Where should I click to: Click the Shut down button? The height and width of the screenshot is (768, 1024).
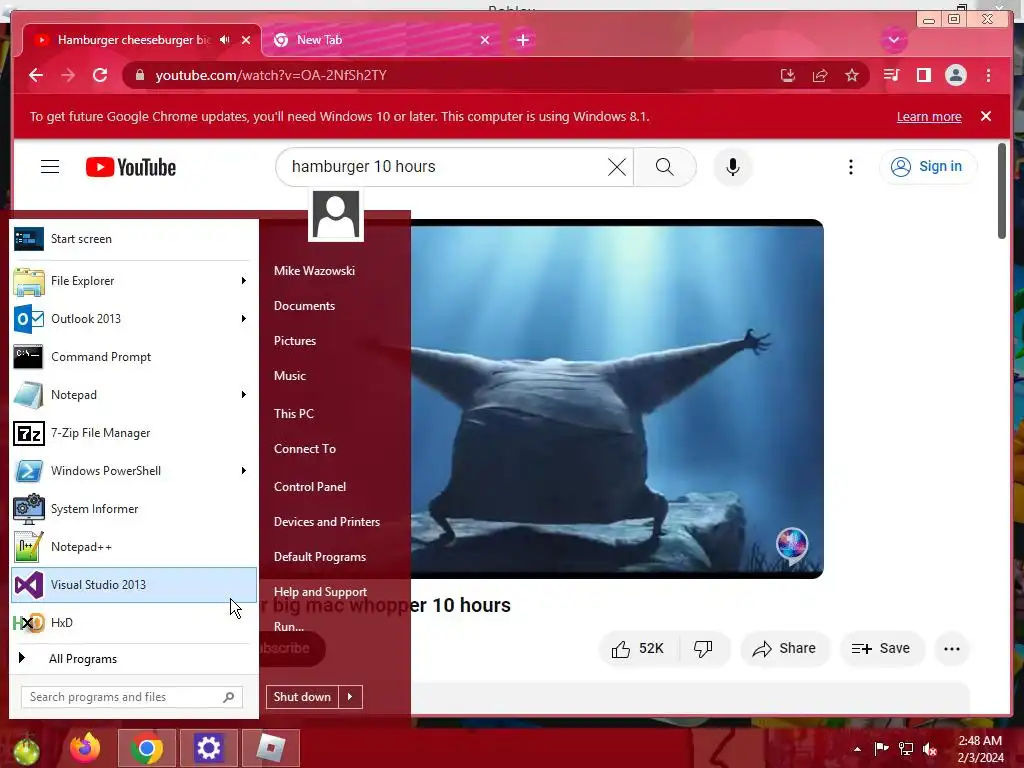click(302, 697)
